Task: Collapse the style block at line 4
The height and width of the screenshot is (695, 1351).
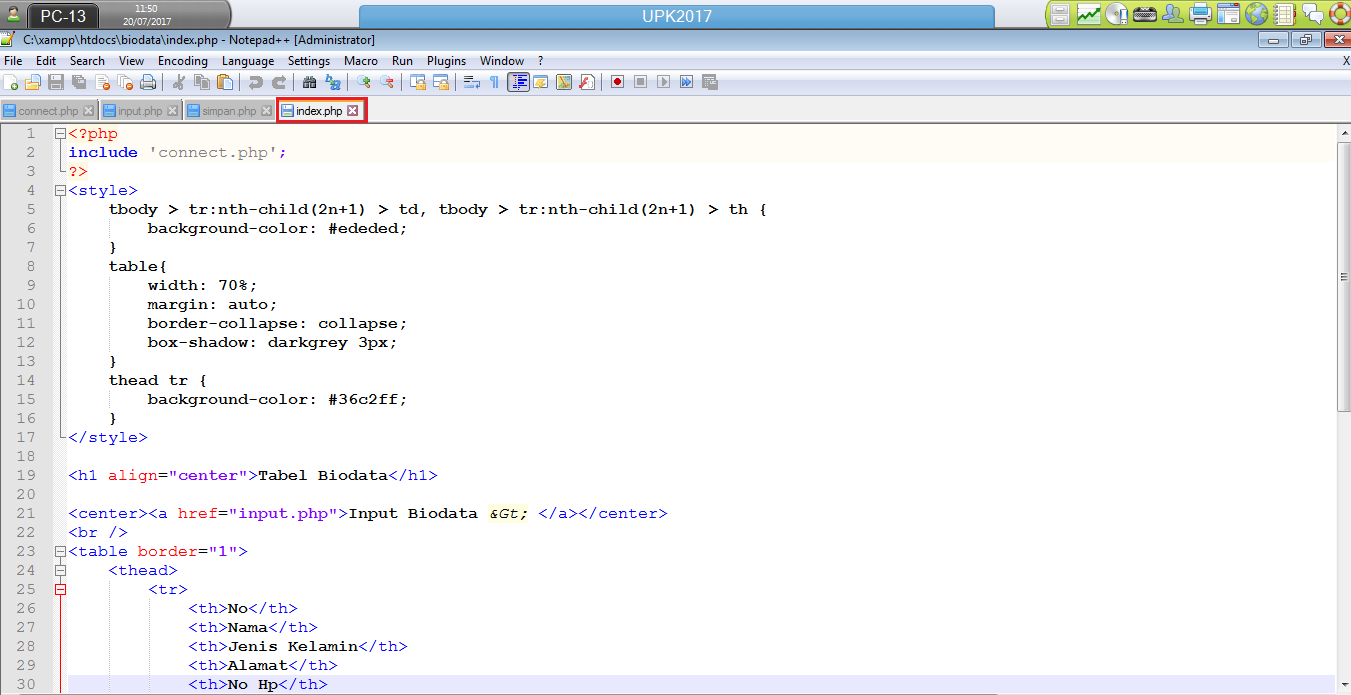Action: [x=60, y=190]
